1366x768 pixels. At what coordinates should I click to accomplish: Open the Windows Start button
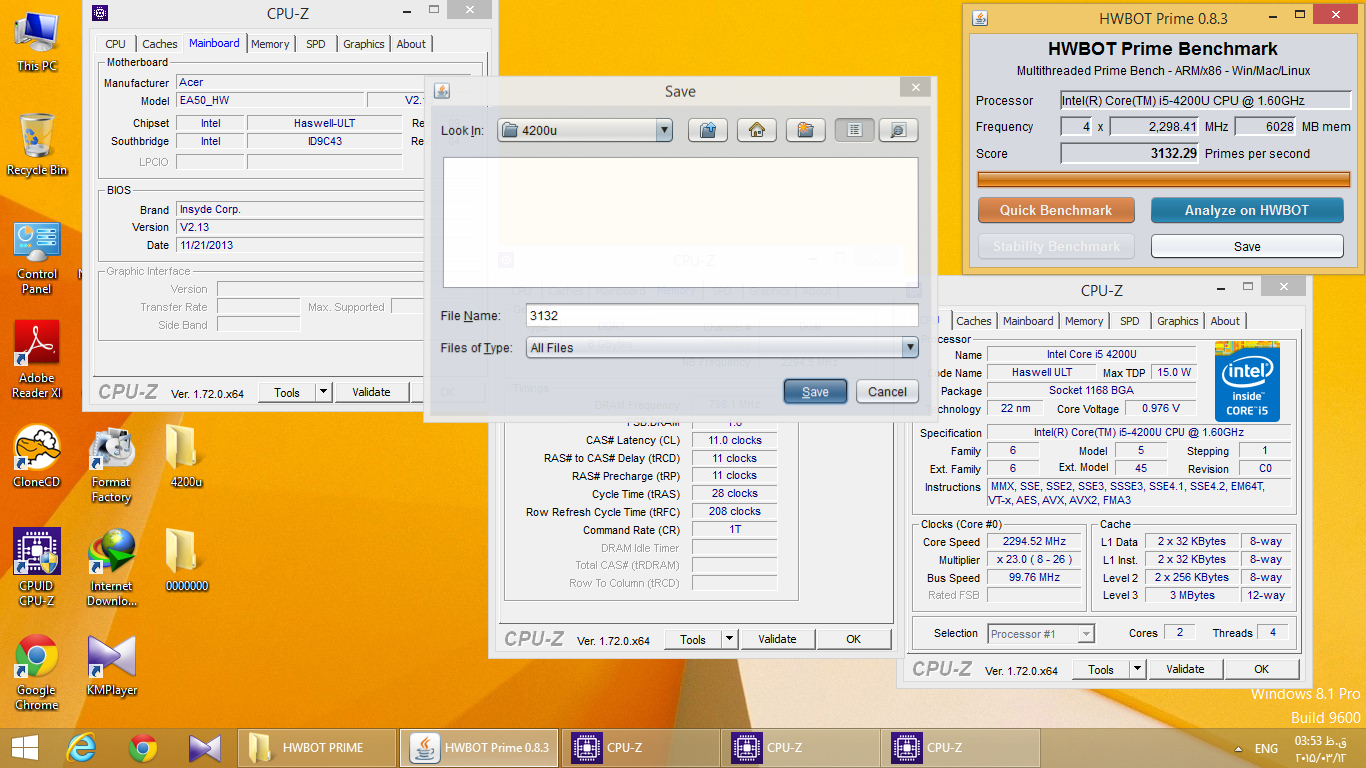click(24, 747)
